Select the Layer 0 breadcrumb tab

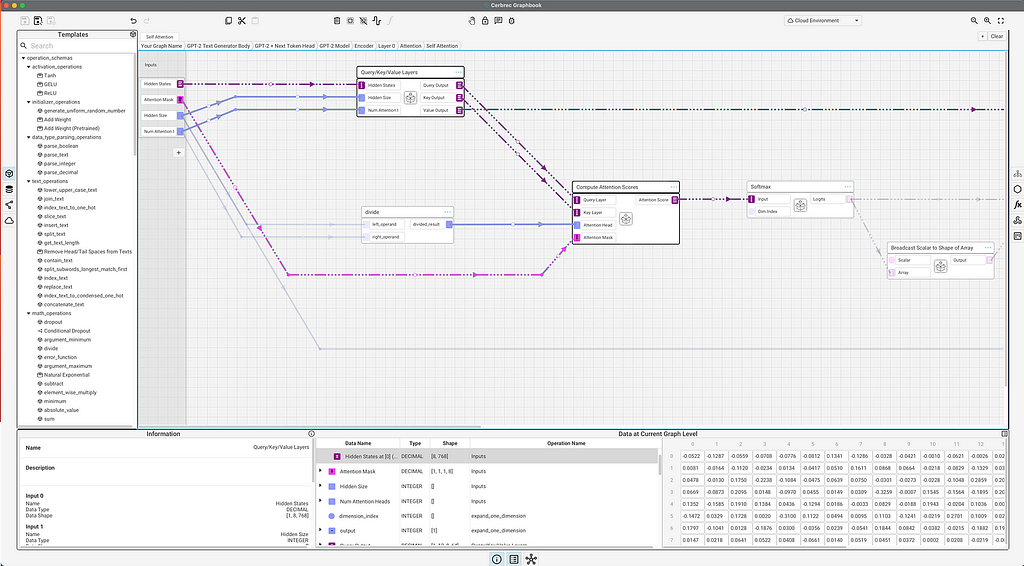387,46
